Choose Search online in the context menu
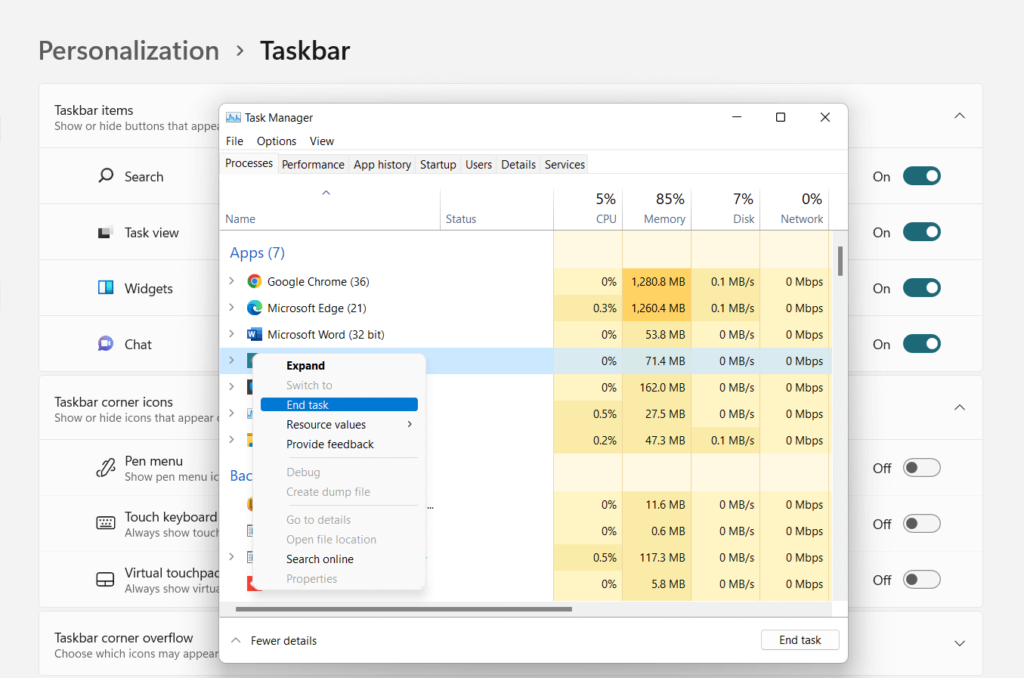 [x=339, y=559]
